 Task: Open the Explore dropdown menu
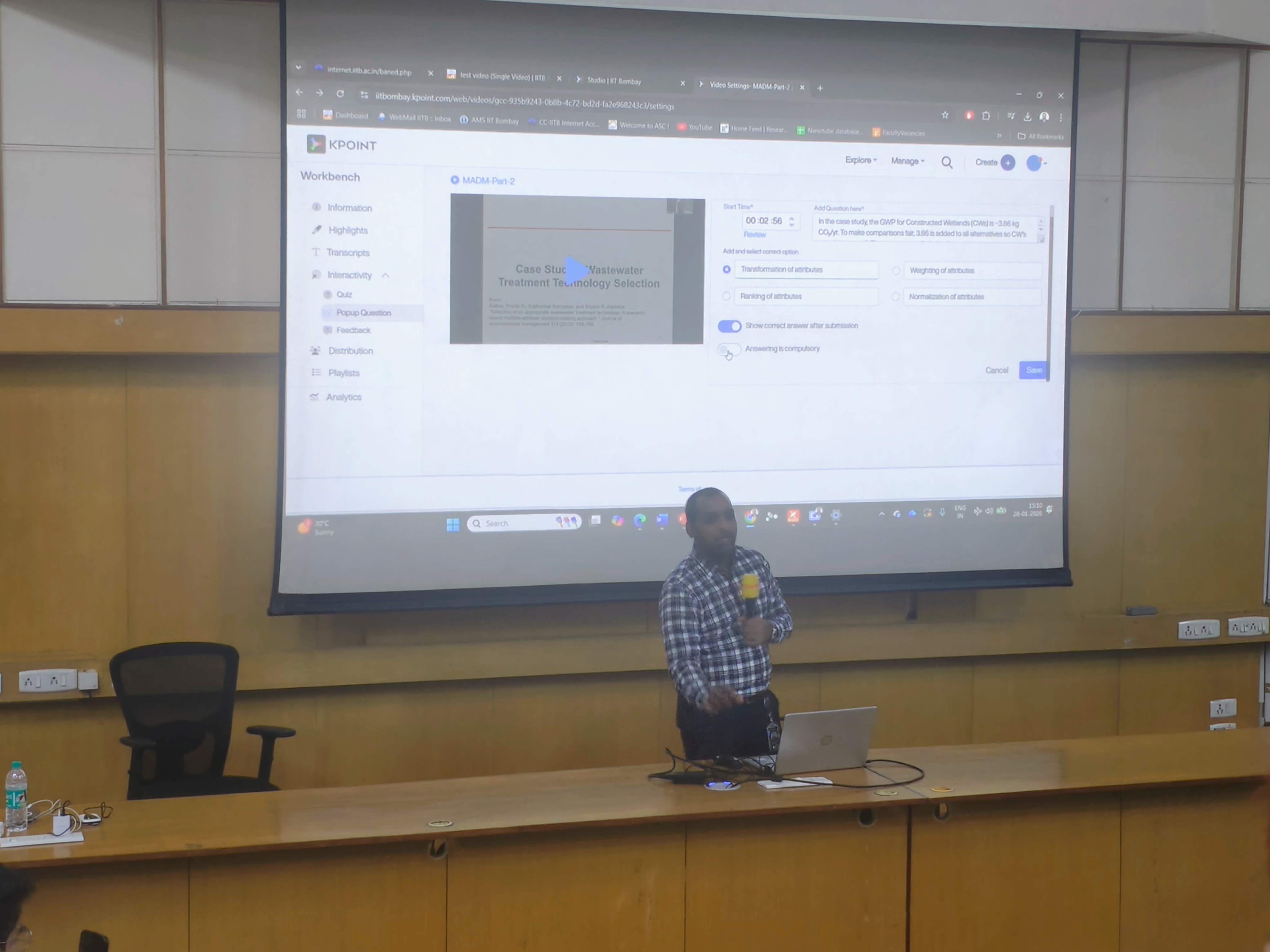coord(860,160)
